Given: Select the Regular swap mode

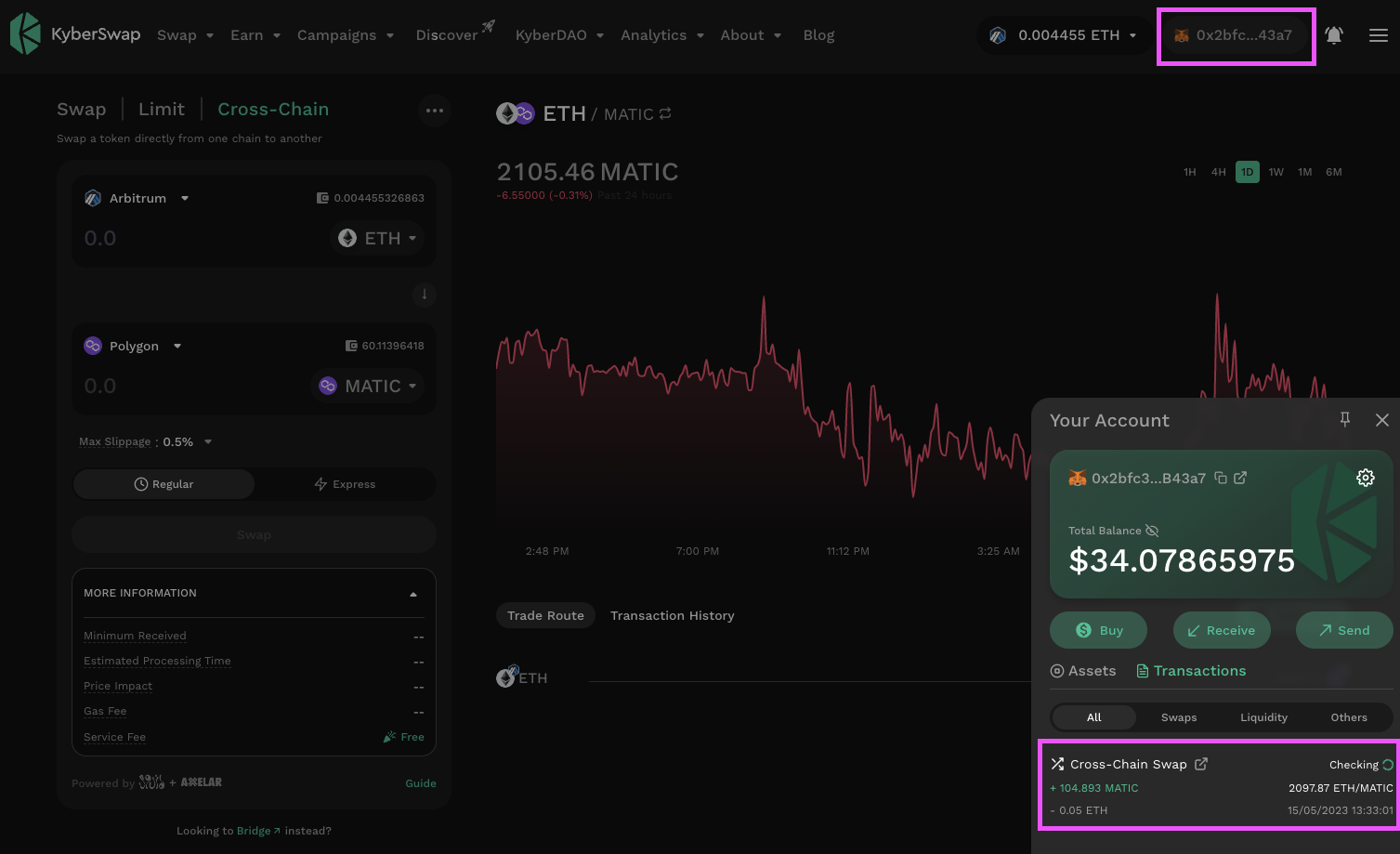Looking at the screenshot, I should pos(164,484).
